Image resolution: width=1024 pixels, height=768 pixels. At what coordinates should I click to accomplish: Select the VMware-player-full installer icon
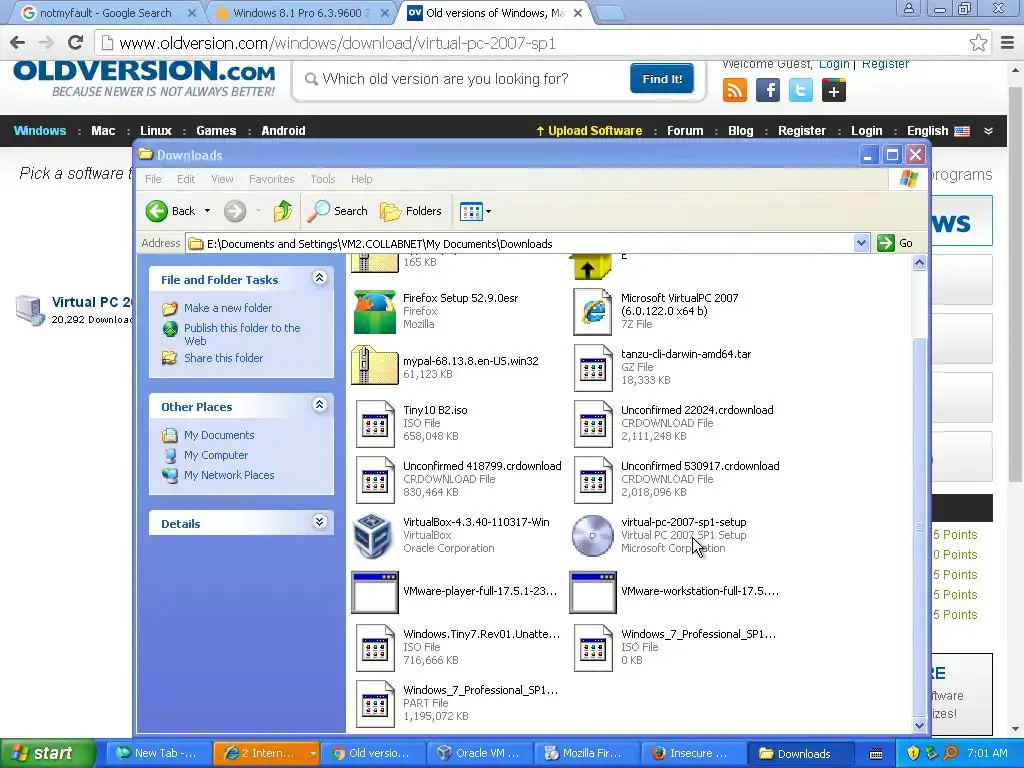(x=375, y=592)
